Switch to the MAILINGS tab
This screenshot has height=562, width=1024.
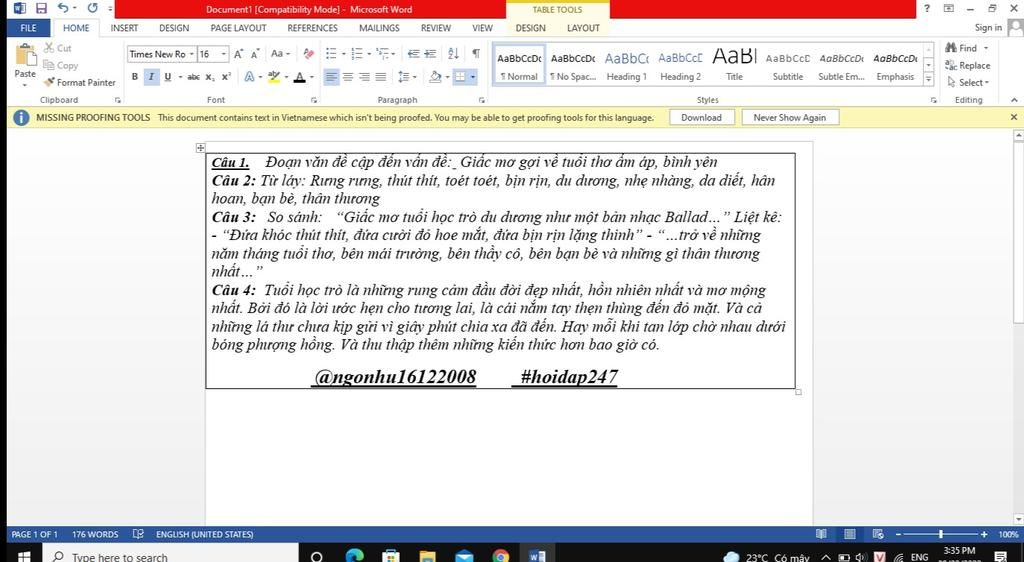(379, 28)
